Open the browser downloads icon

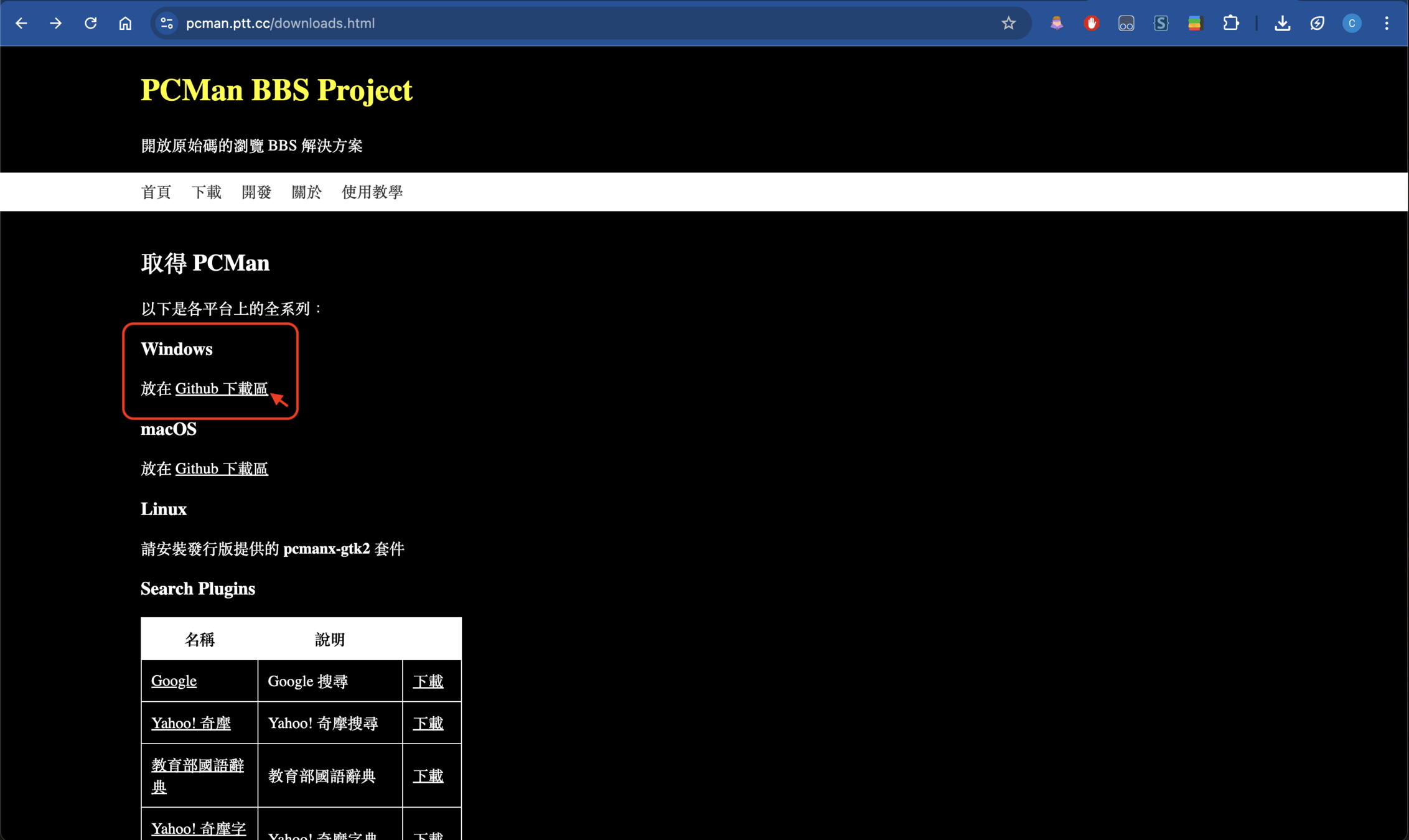coord(1282,23)
